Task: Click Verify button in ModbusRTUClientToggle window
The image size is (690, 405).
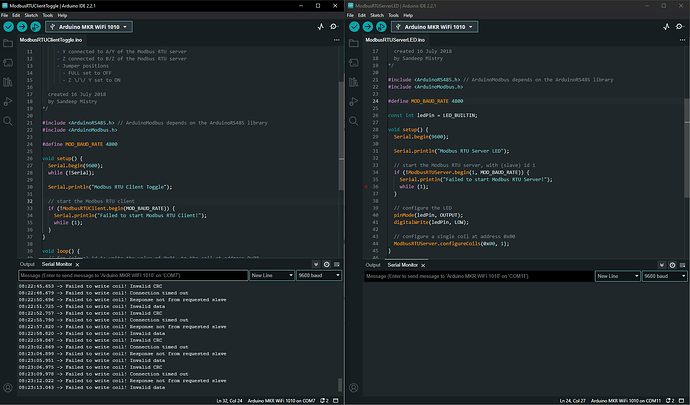Action: [x=9, y=27]
